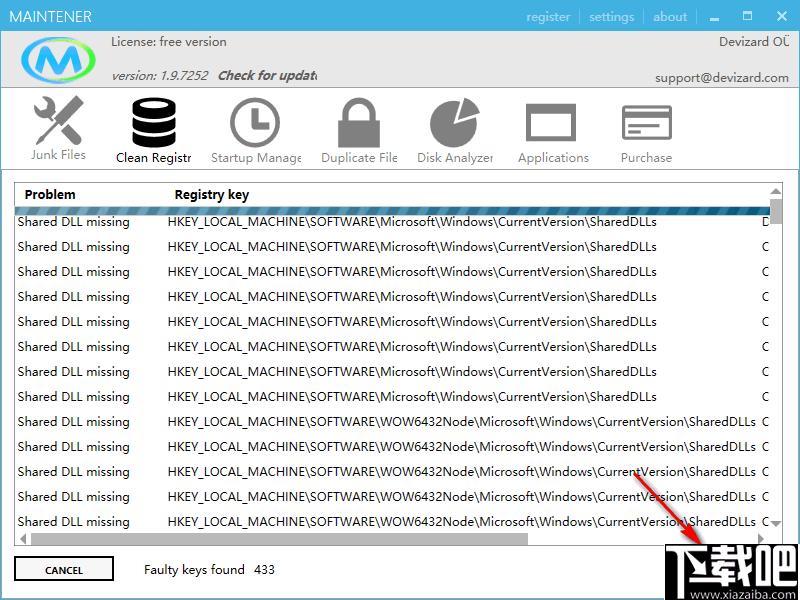Open the register menu link
800x600 pixels.
pos(548,17)
